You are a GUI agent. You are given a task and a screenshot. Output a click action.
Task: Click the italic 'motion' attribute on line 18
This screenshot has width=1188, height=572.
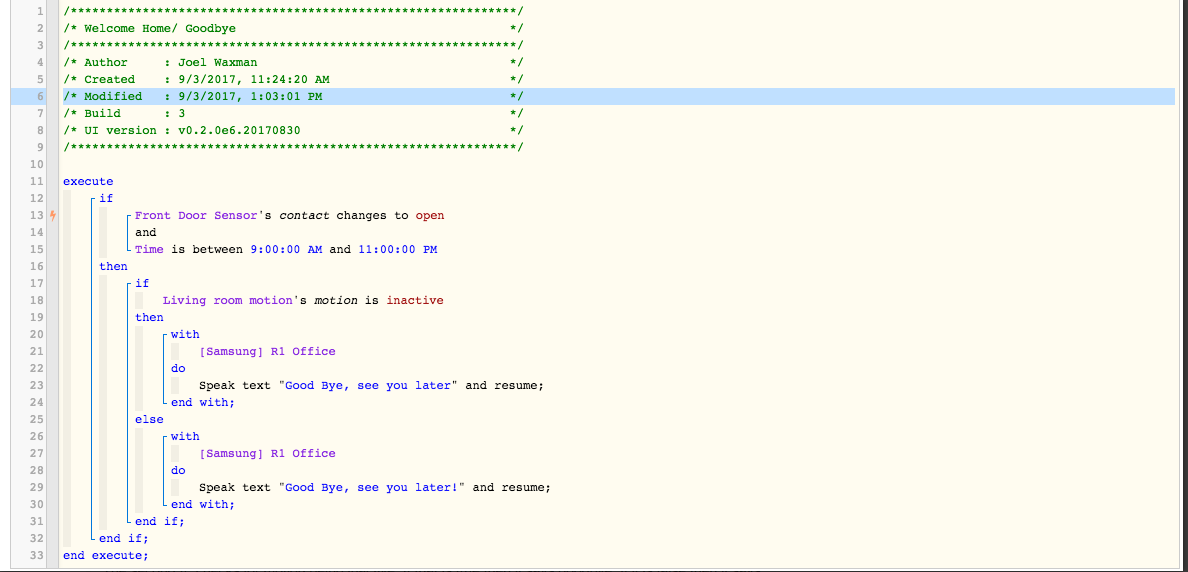coord(337,300)
